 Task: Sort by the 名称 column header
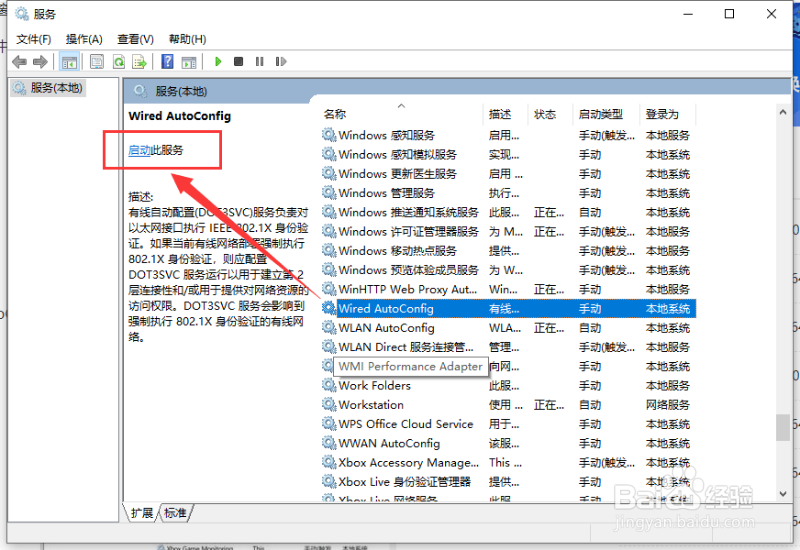click(x=402, y=114)
